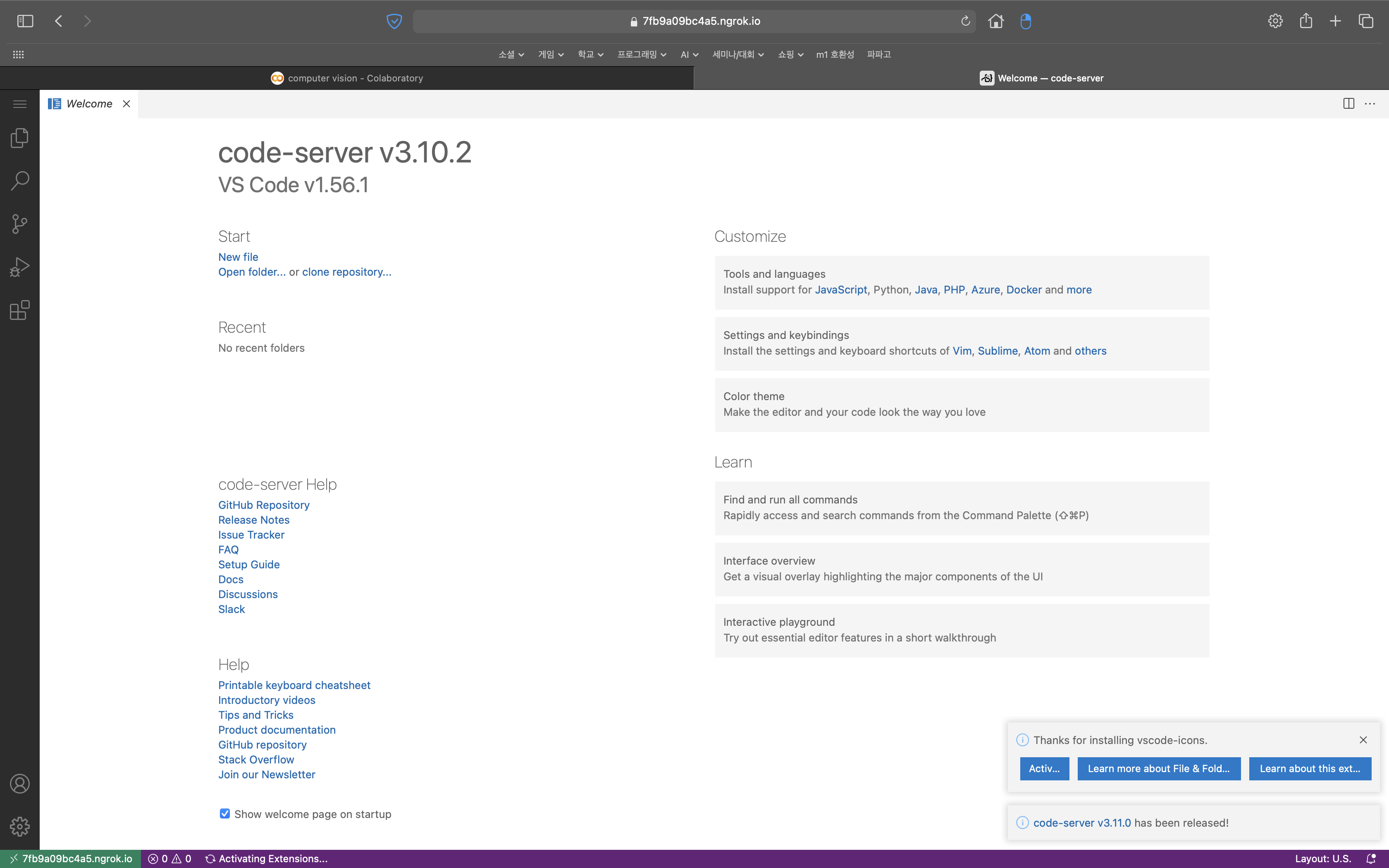Open Source Control view icon

pyautogui.click(x=19, y=224)
